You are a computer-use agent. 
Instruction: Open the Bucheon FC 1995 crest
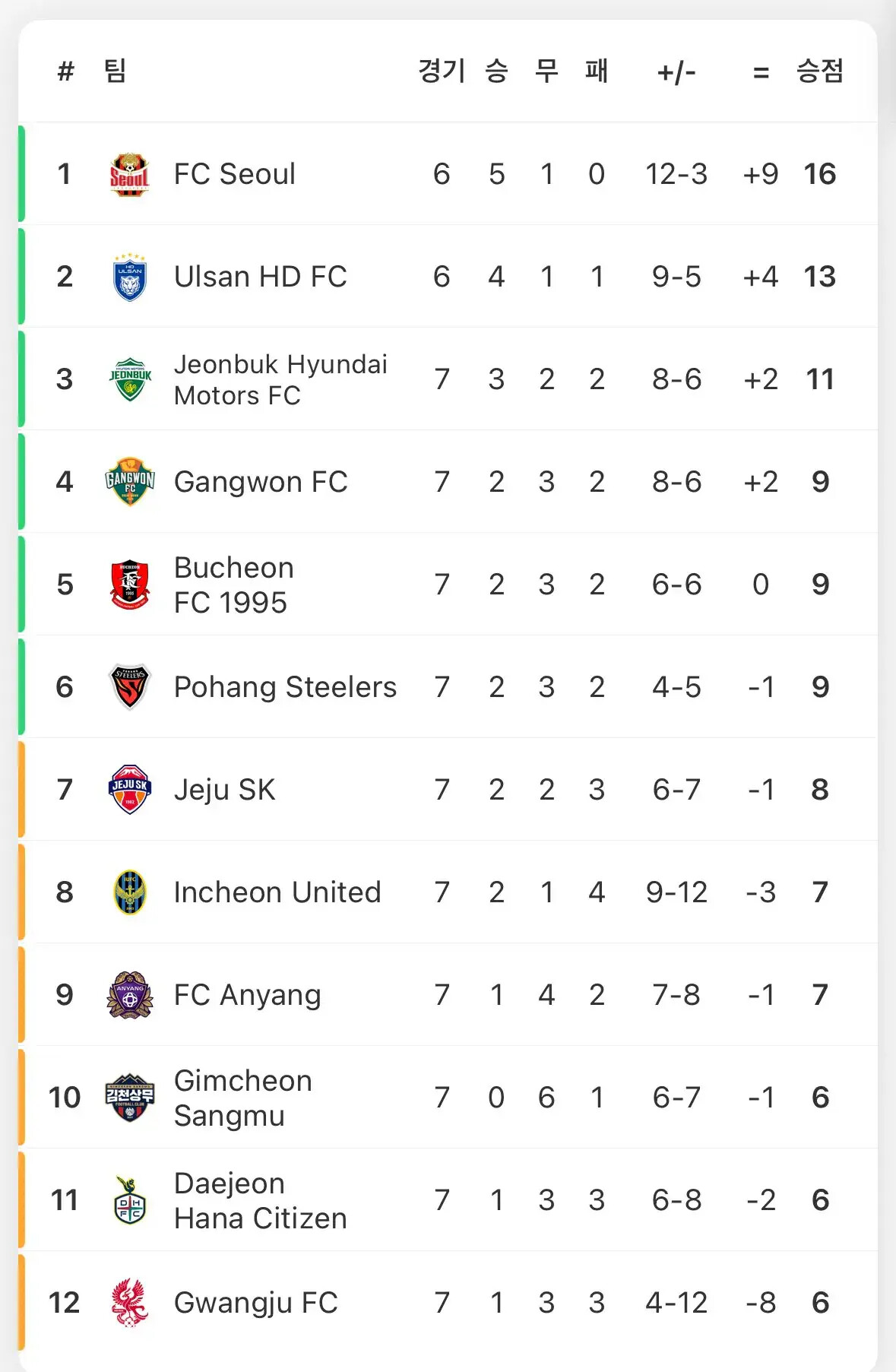click(130, 585)
